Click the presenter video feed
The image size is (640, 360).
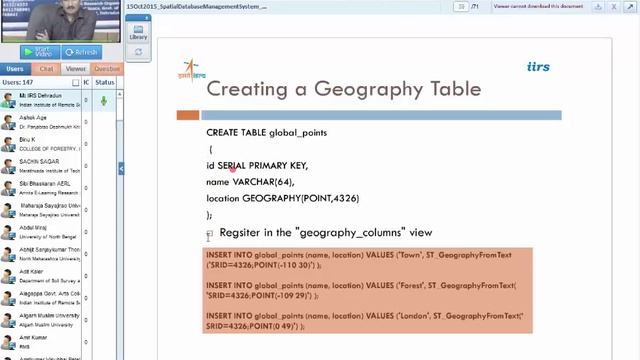tap(61, 21)
